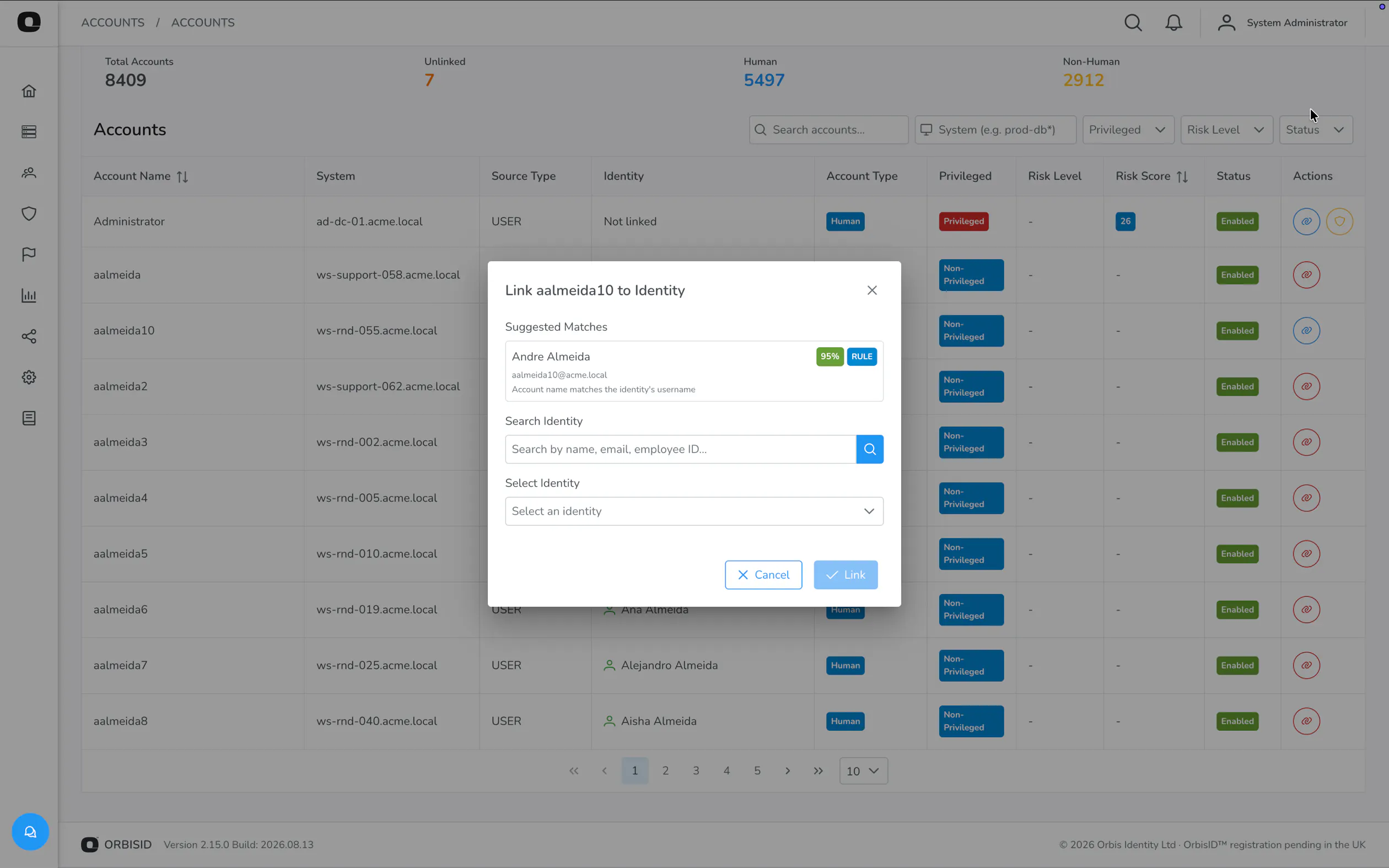The height and width of the screenshot is (868, 1389).
Task: Open the flag sidebar icon
Action: (29, 254)
